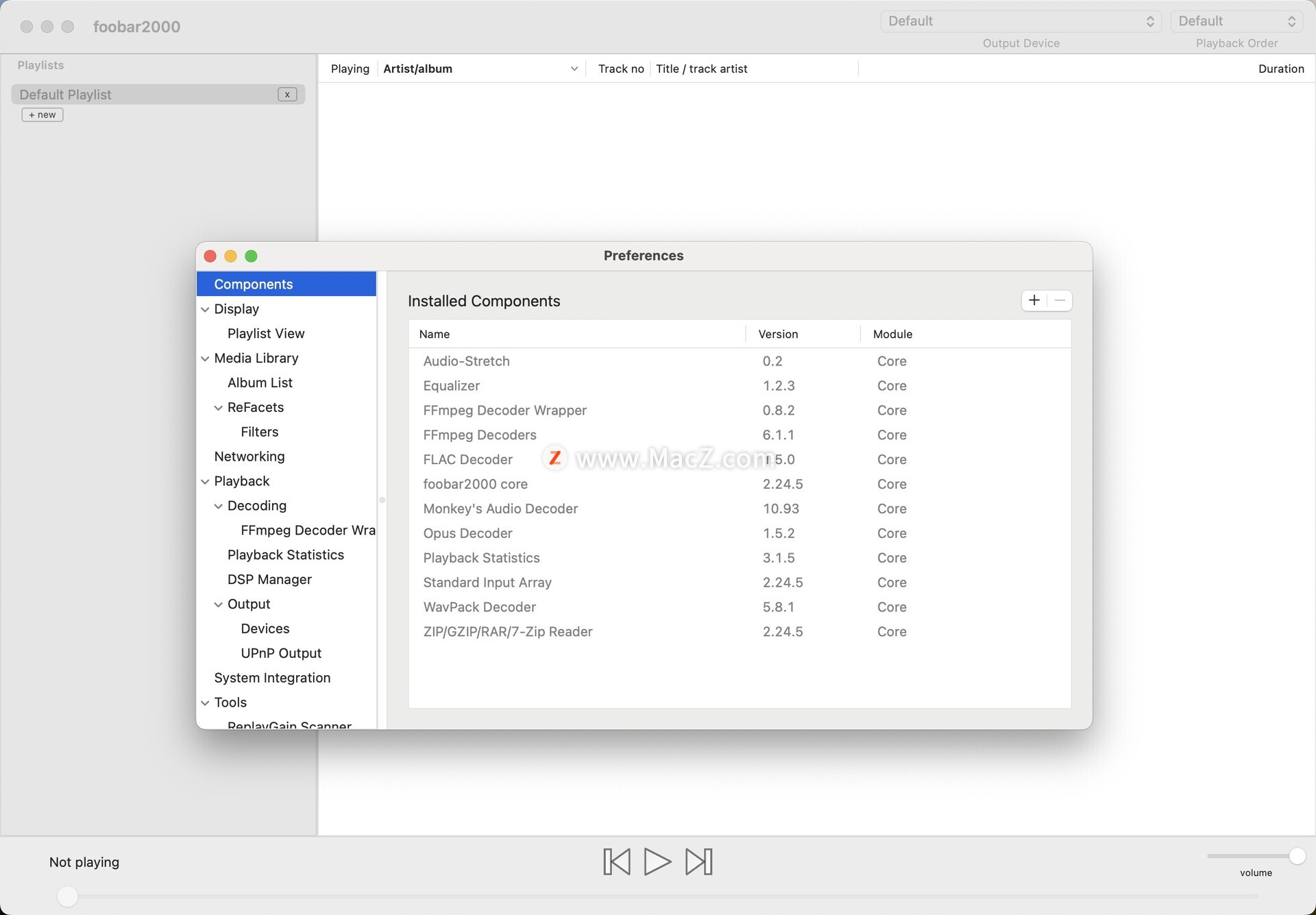
Task: Select the Monkey's Audio Decoder row
Action: pyautogui.click(x=740, y=509)
